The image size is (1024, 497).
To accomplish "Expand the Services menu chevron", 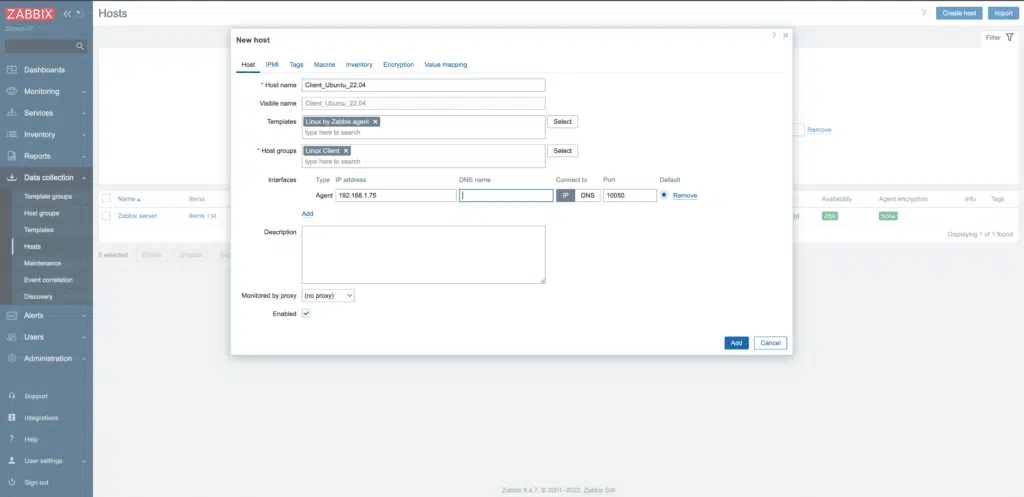I will point(84,114).
